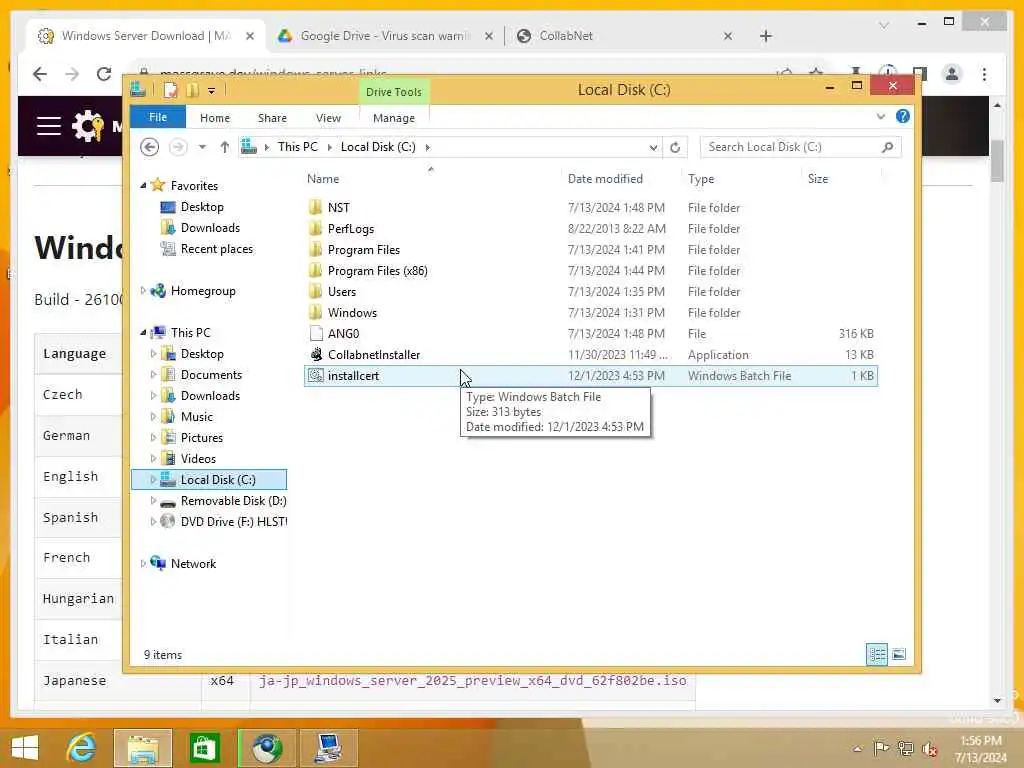Open Chrome menu three dots

pyautogui.click(x=984, y=74)
